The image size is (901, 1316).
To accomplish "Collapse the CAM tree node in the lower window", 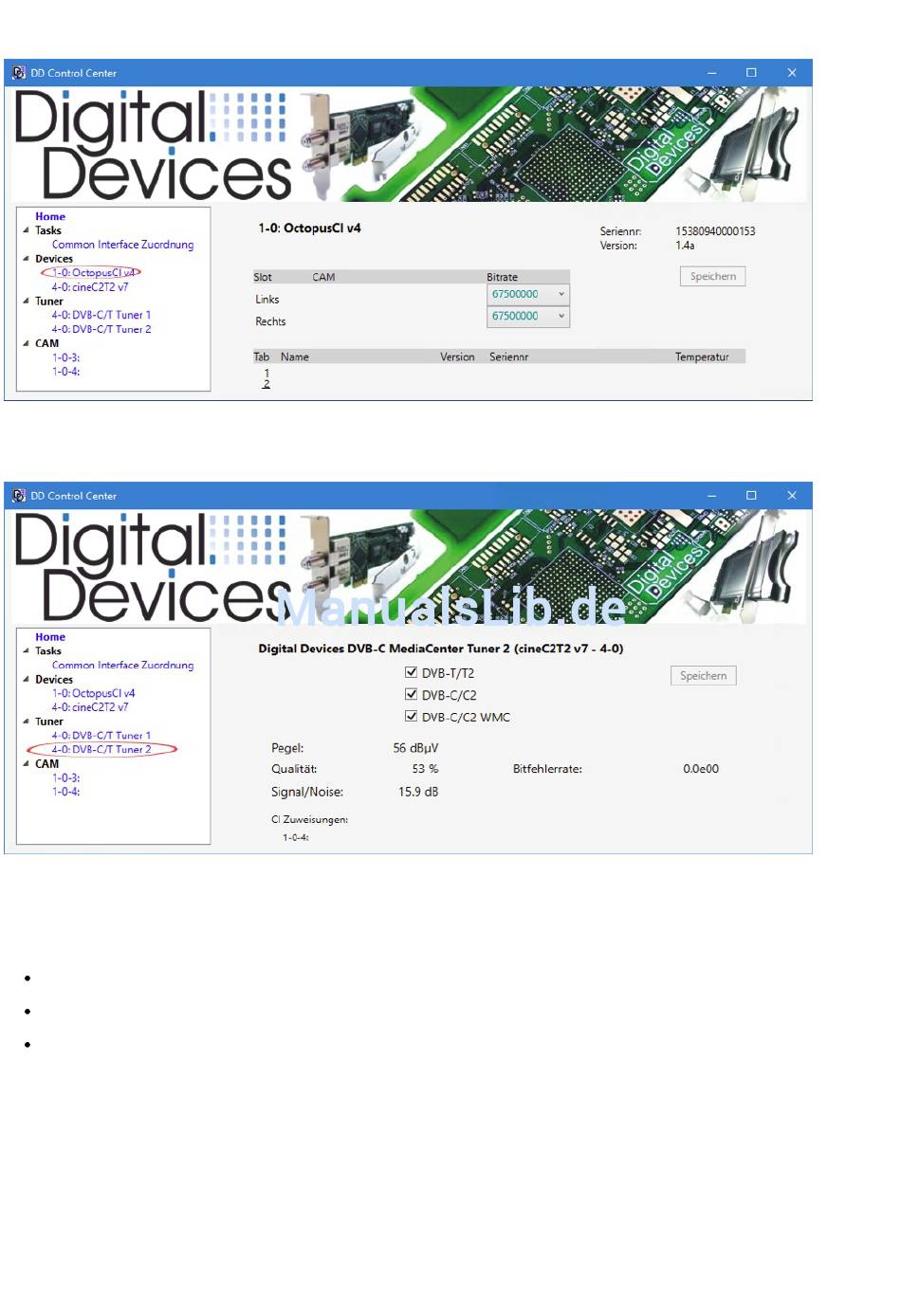I will click(27, 763).
